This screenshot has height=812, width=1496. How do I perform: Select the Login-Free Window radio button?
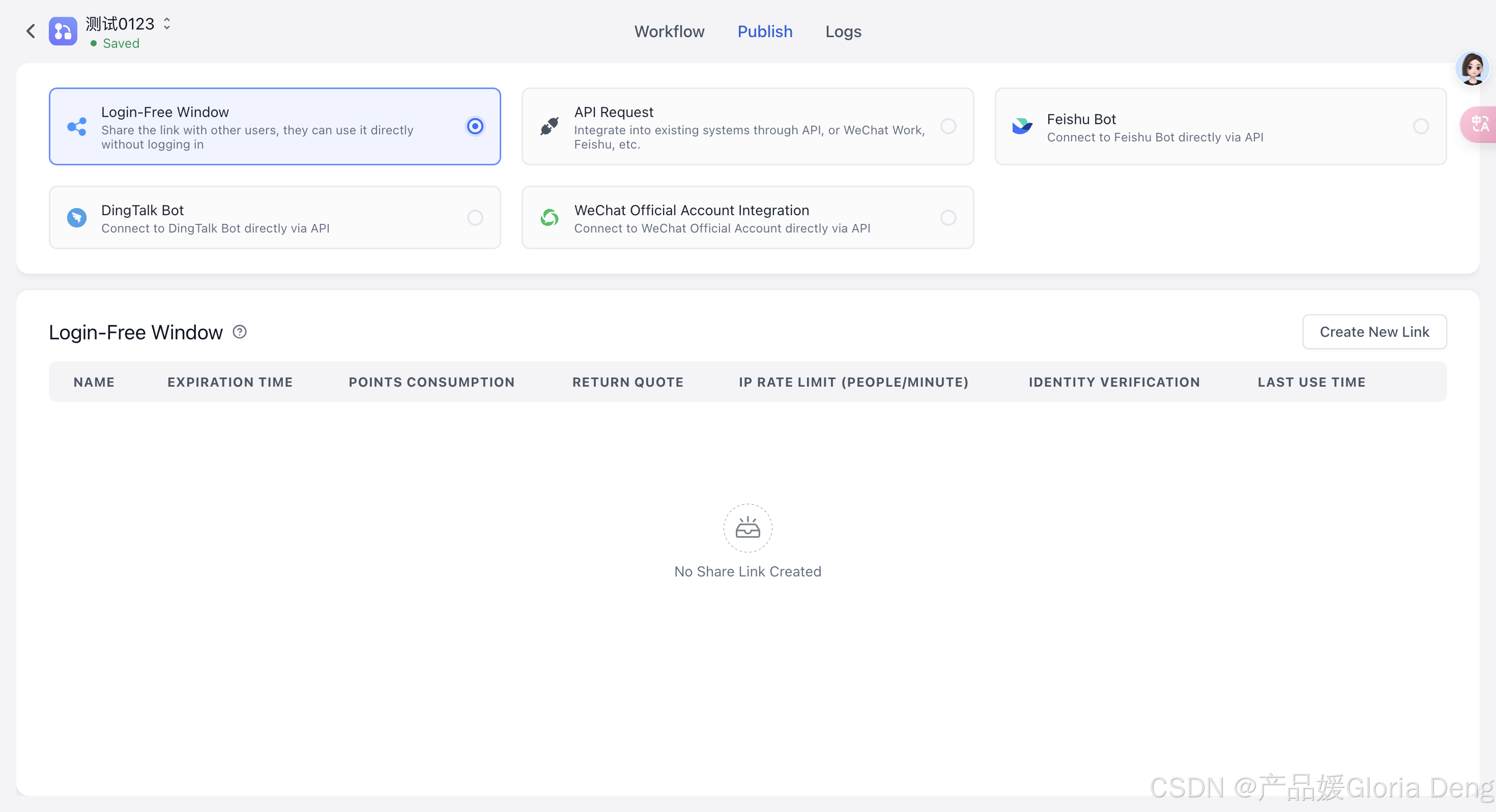point(475,126)
